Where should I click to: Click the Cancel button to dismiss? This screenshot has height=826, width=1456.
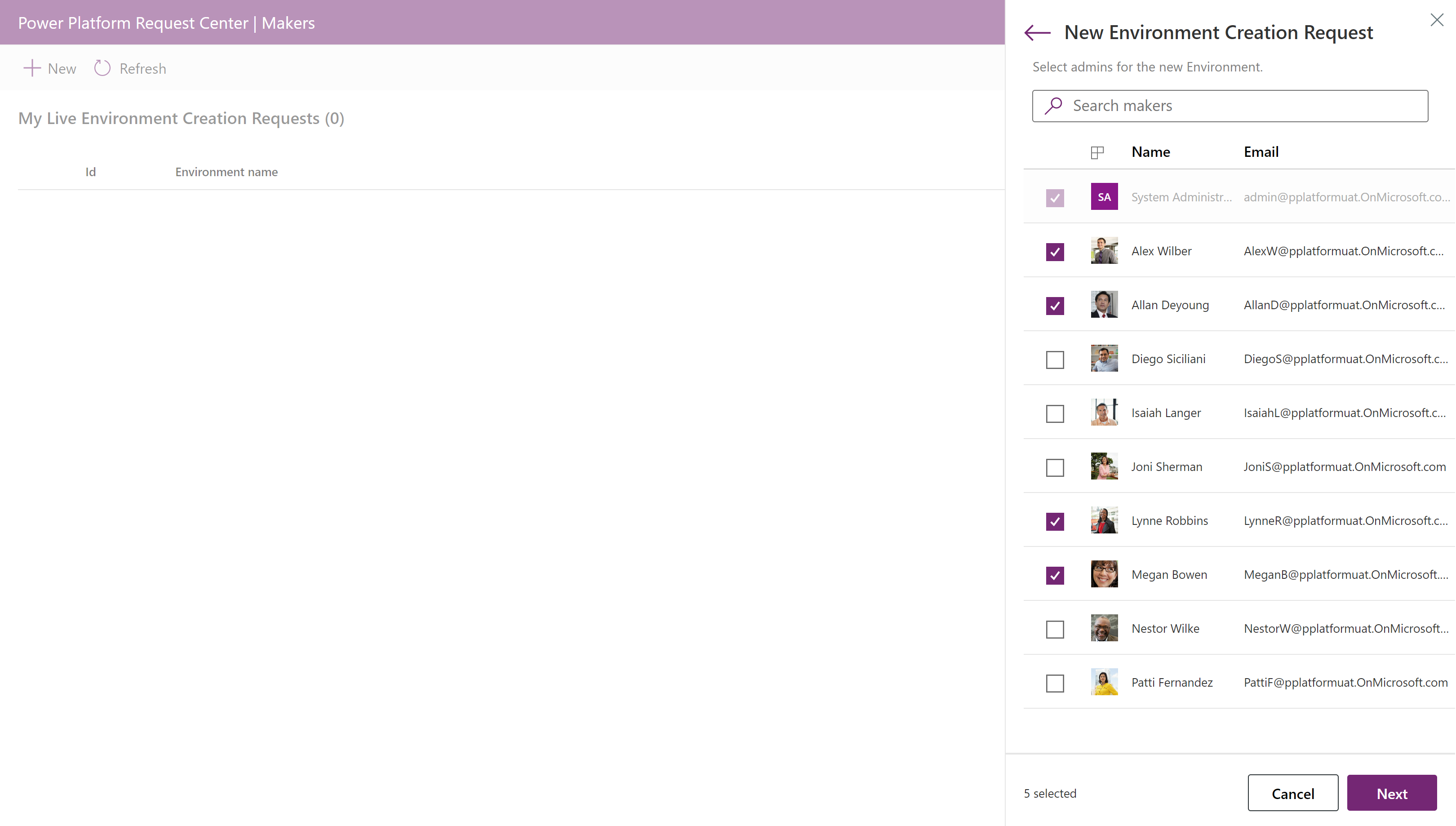point(1293,793)
